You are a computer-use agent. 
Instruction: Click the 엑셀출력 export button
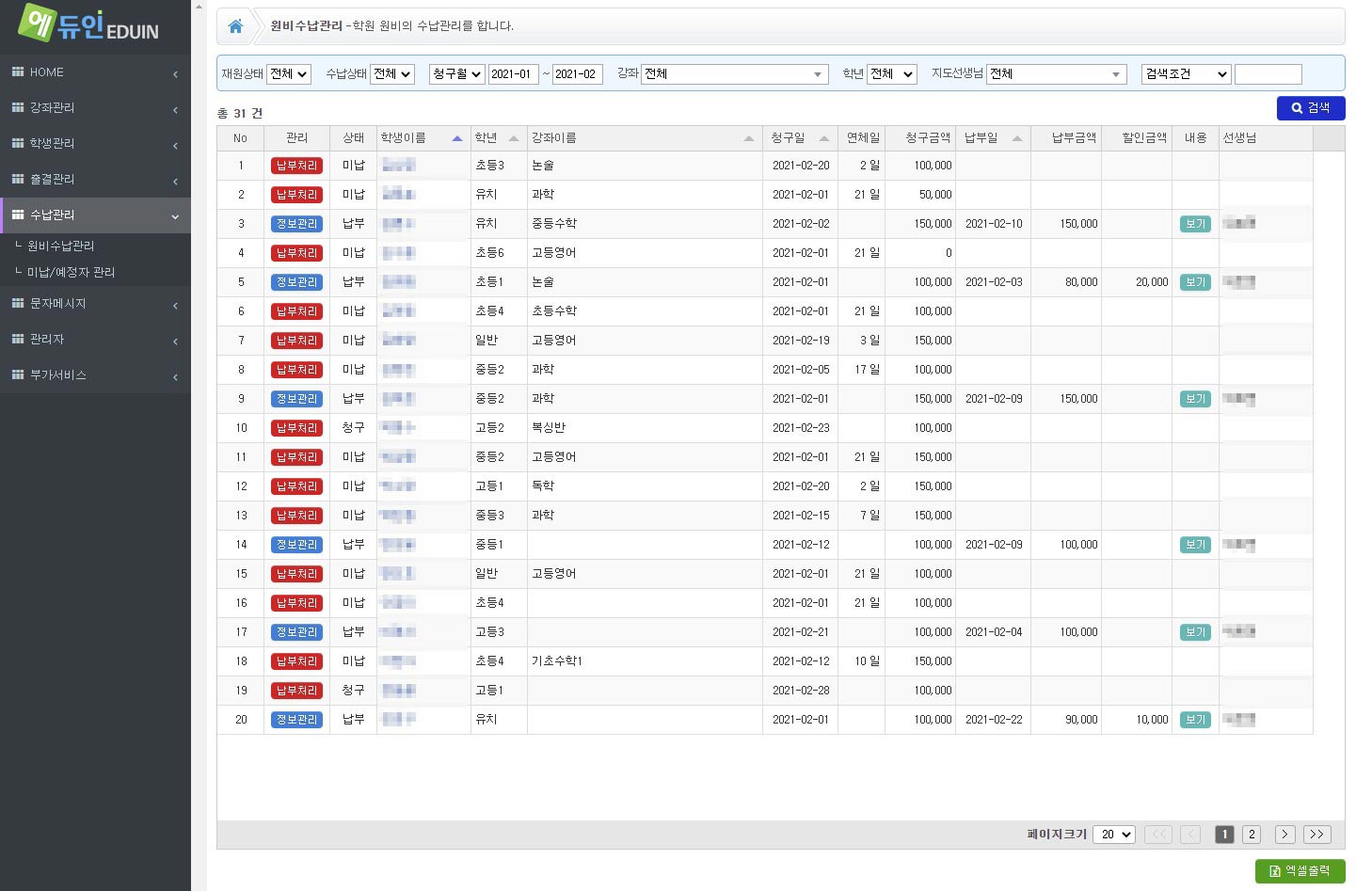pos(1300,871)
